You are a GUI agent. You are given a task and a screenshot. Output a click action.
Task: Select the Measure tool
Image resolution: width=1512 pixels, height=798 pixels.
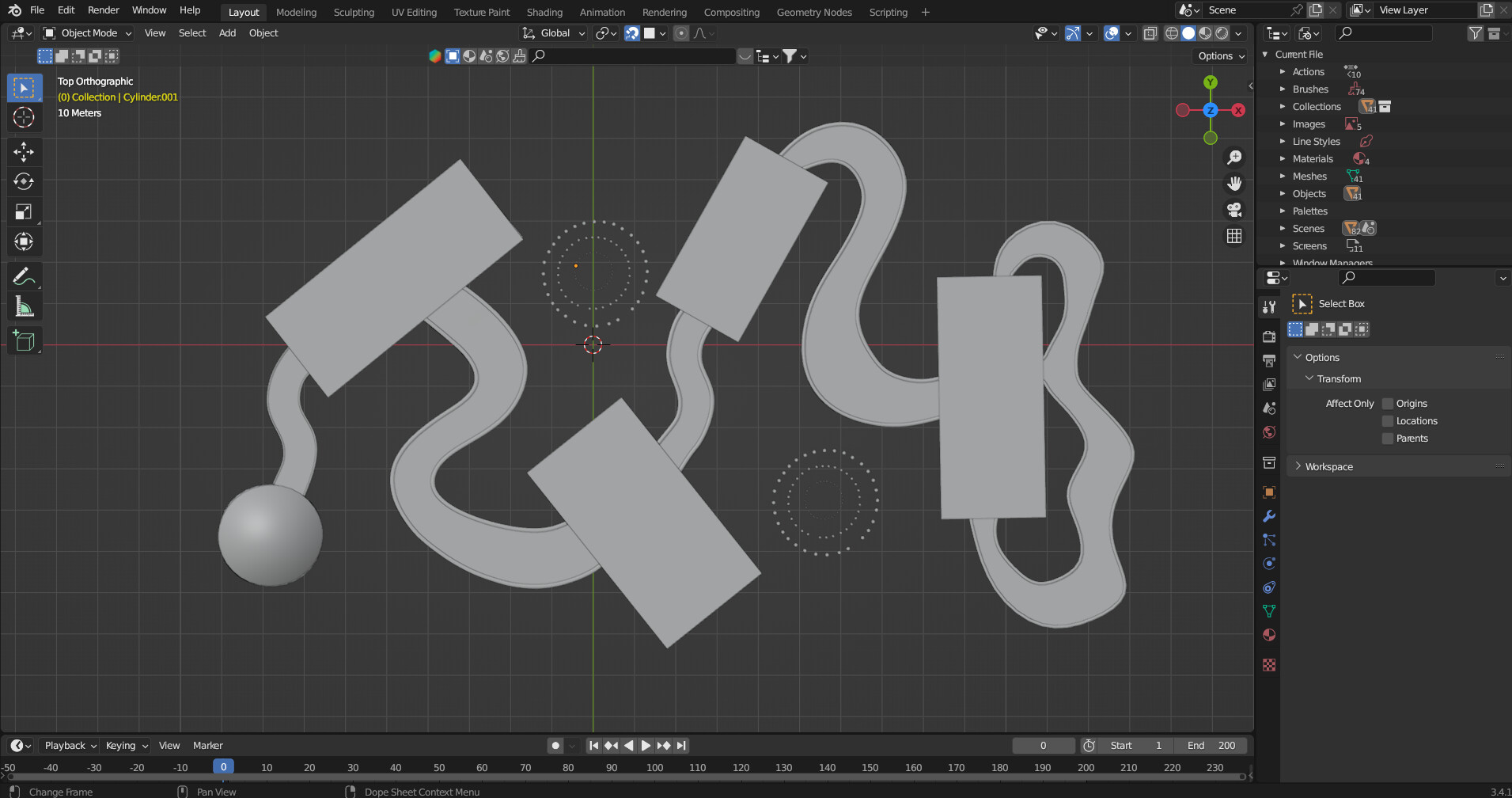[x=24, y=306]
